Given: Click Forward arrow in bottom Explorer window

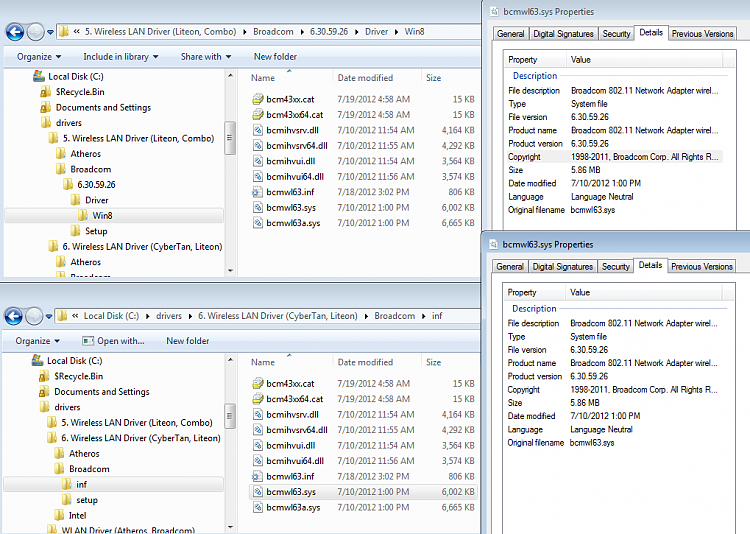Looking at the screenshot, I should point(34,316).
